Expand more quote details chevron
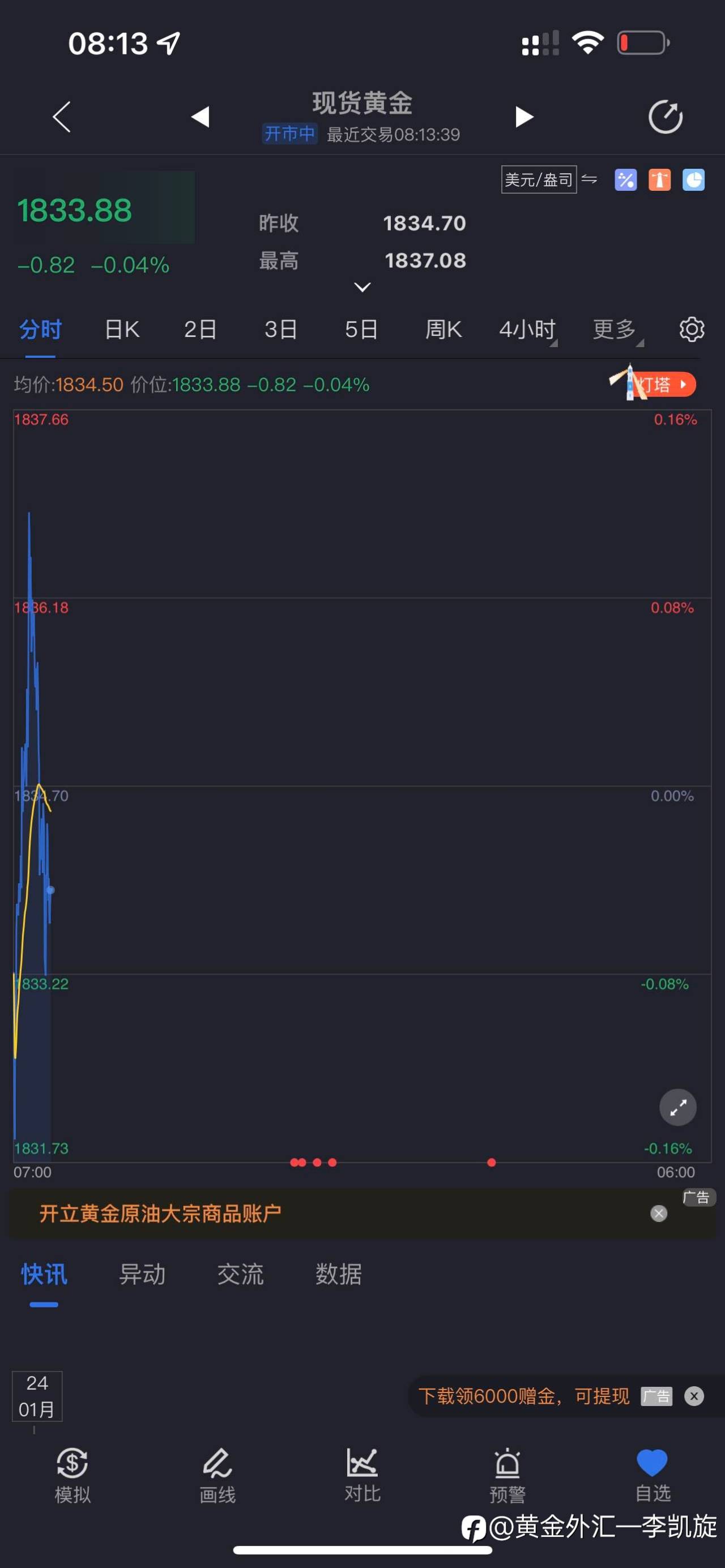The image size is (725, 1568). pyautogui.click(x=362, y=287)
